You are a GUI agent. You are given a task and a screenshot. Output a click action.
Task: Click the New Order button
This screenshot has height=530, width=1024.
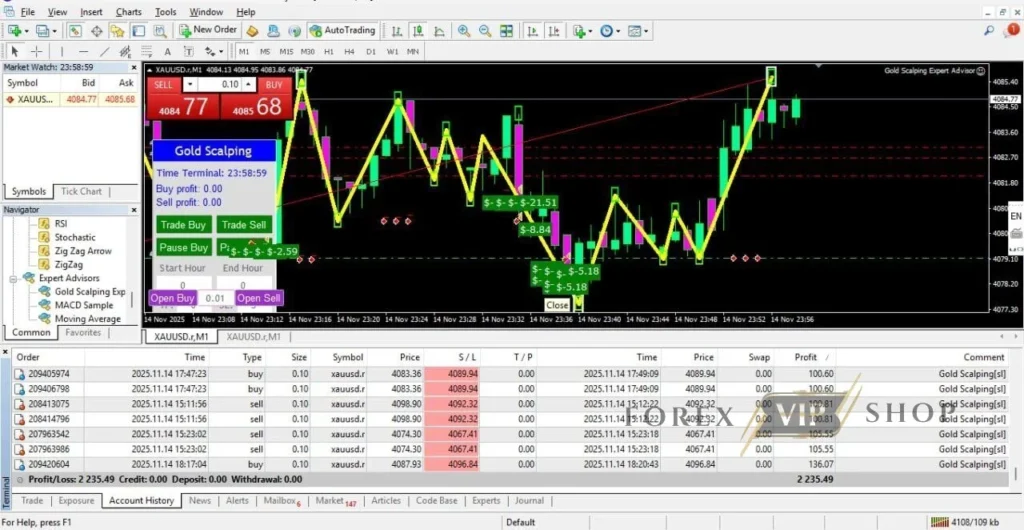tap(208, 30)
